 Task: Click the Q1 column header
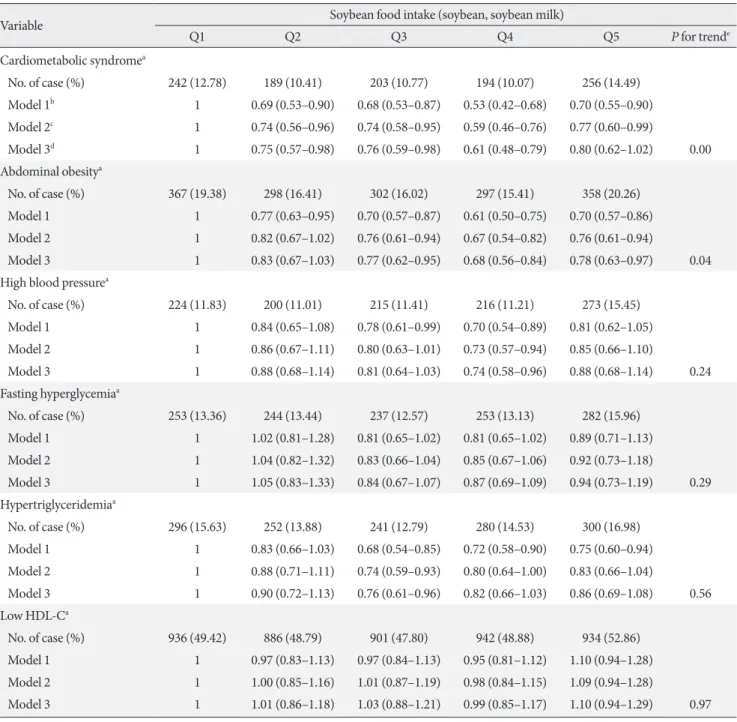[x=197, y=37]
